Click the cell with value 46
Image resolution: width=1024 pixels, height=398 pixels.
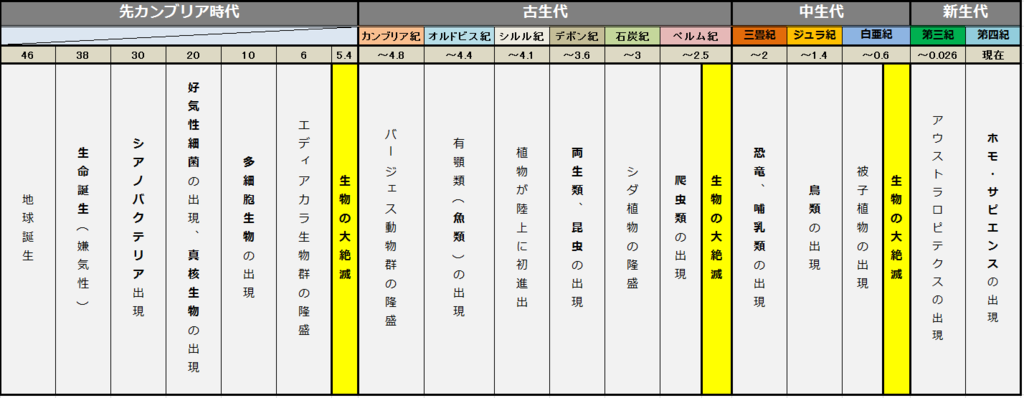click(x=27, y=55)
